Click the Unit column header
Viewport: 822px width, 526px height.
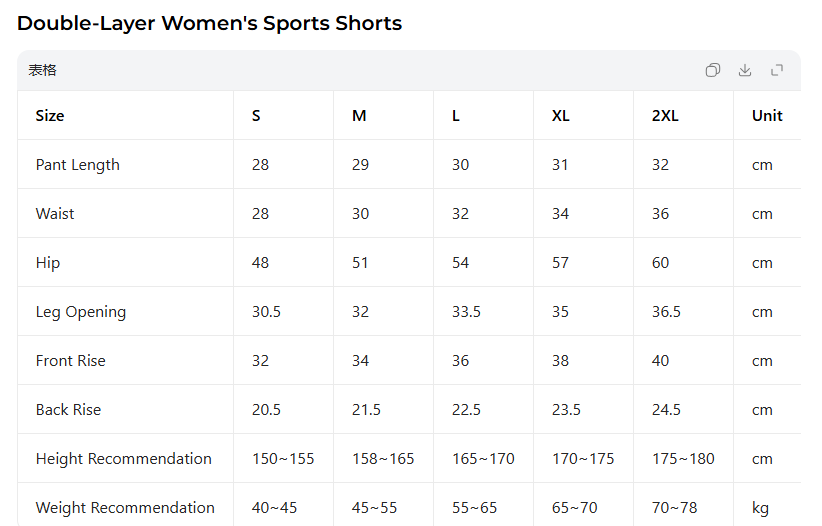tap(767, 116)
